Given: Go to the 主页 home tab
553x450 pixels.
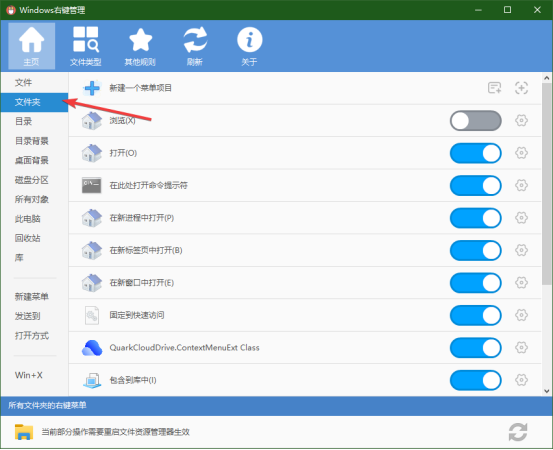Looking at the screenshot, I should [31, 46].
